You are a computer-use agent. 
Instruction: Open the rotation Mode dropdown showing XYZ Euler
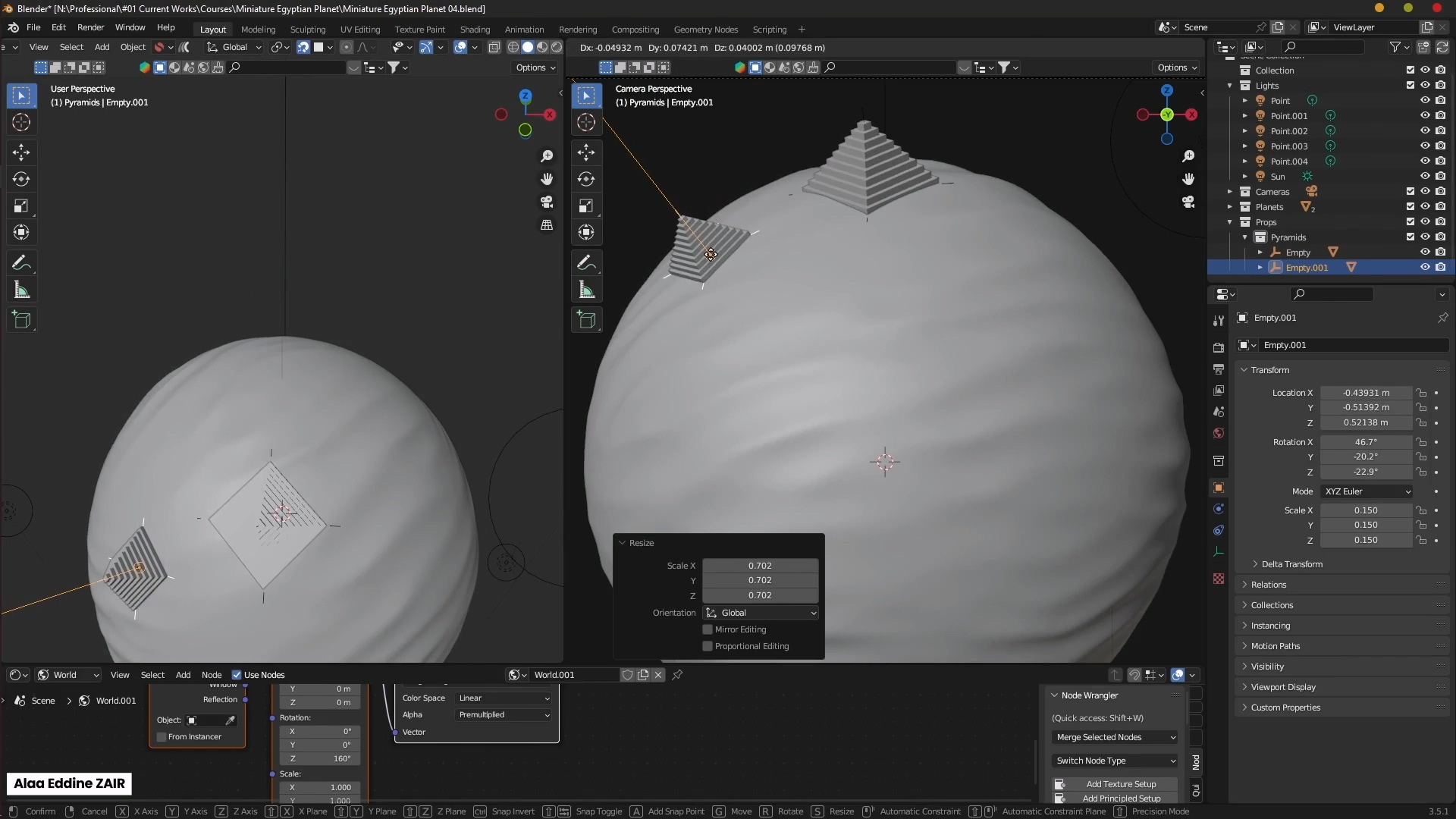[x=1367, y=491]
